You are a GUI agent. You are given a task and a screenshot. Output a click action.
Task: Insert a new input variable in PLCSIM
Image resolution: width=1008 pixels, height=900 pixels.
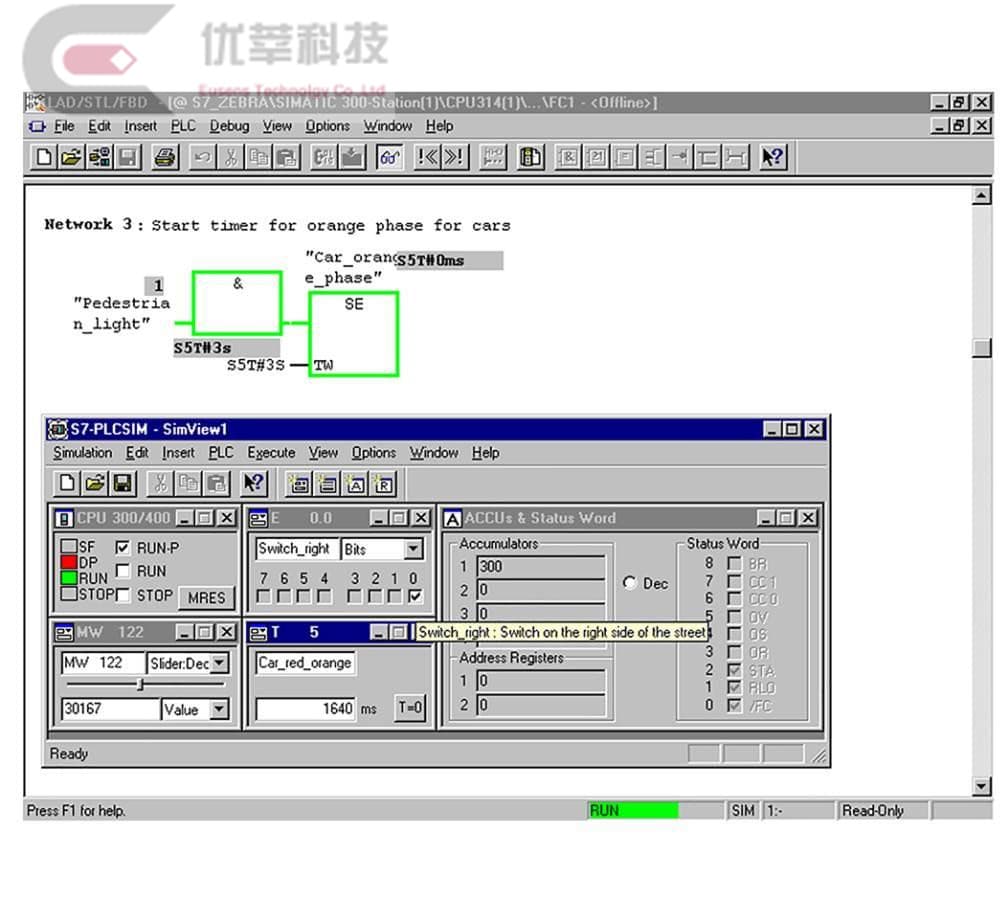(x=299, y=484)
